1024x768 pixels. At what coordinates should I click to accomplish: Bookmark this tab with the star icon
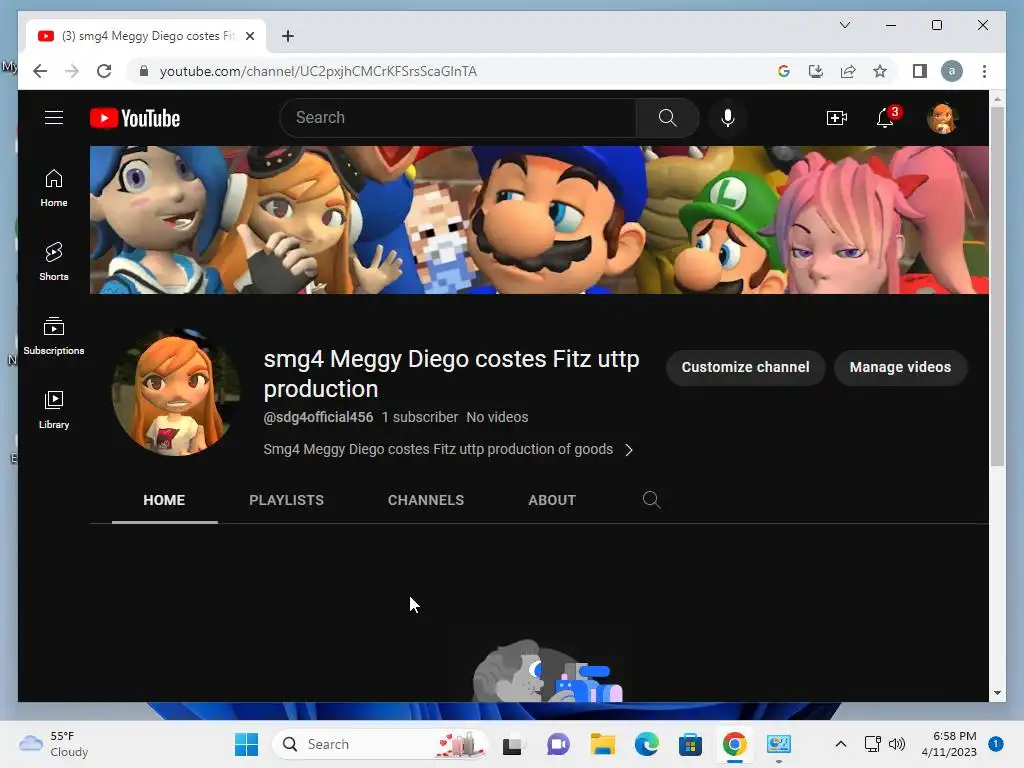(x=880, y=71)
